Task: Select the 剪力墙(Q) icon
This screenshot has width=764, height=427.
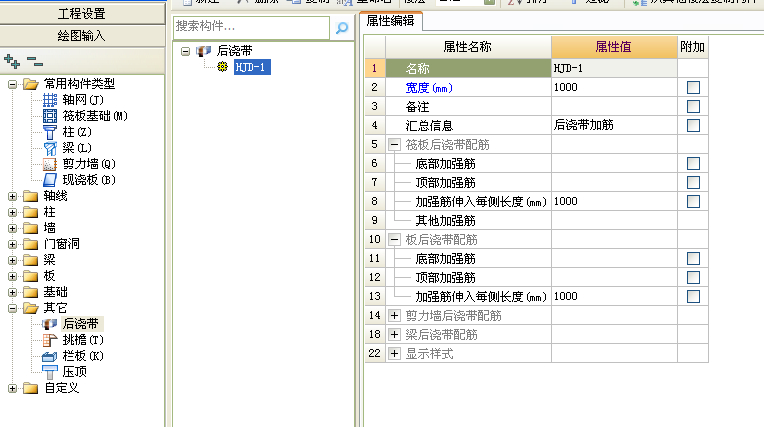Action: click(50, 164)
